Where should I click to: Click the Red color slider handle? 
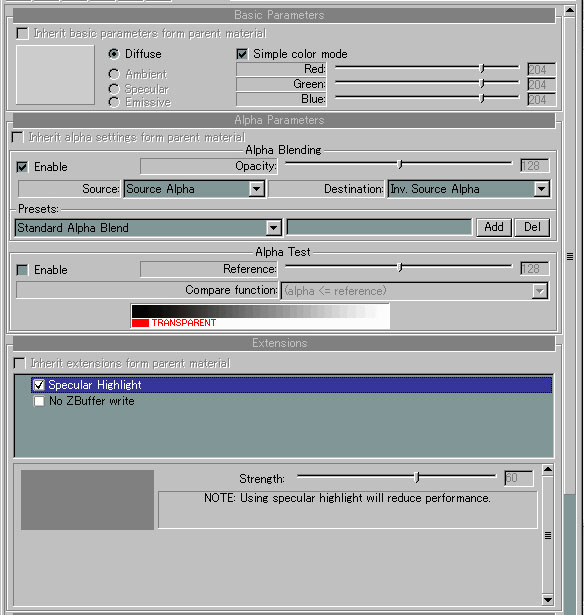[x=482, y=68]
